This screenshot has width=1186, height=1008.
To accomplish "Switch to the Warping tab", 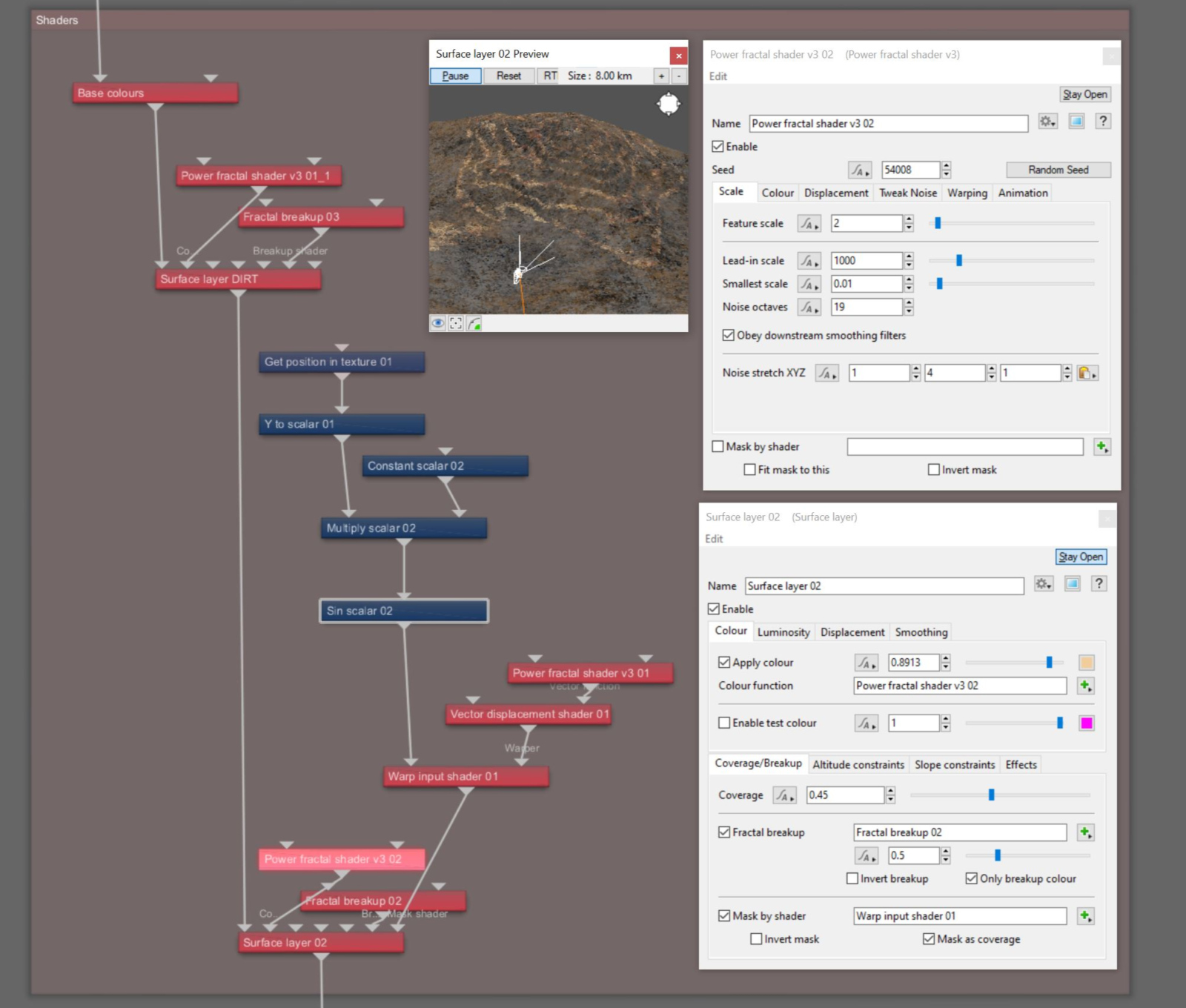I will click(x=967, y=193).
